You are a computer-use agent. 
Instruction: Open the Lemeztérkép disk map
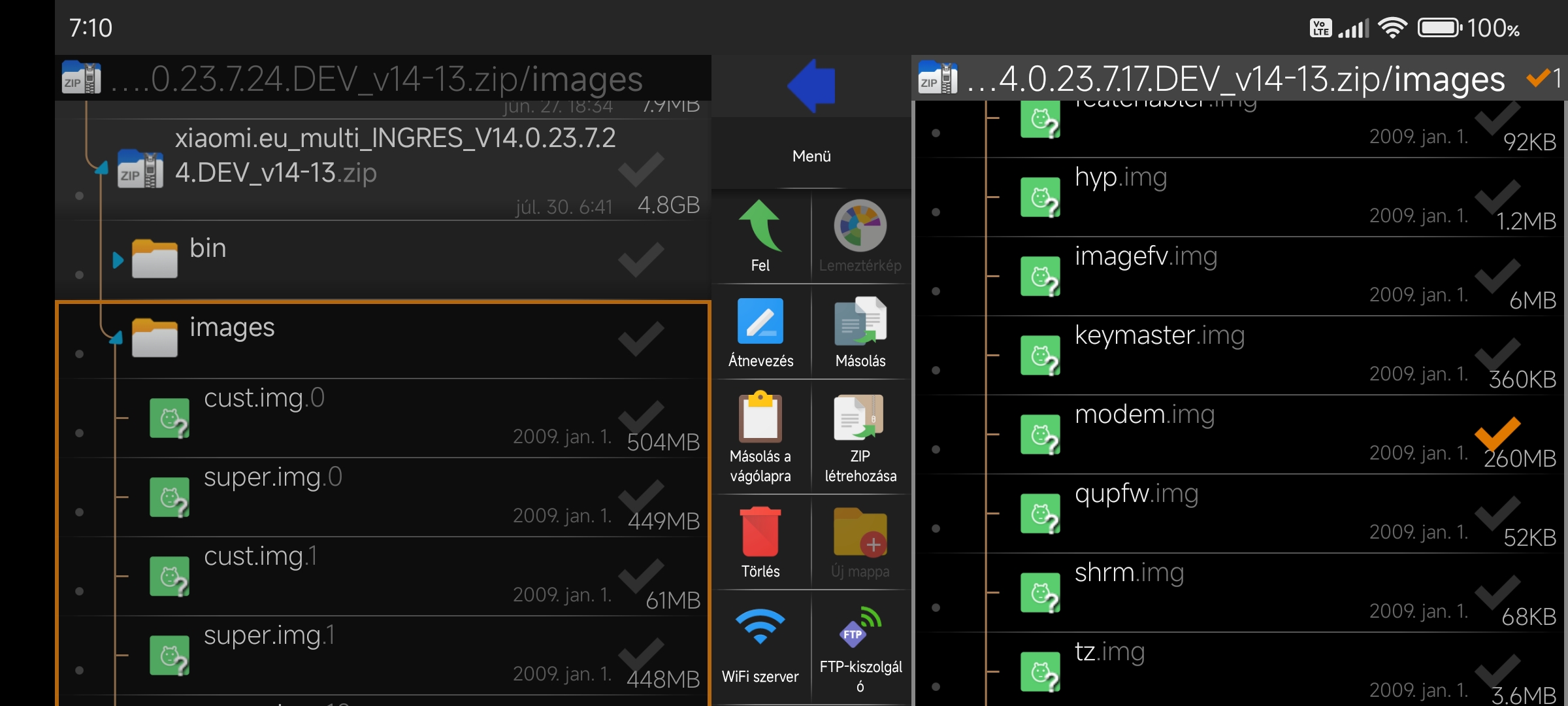click(x=860, y=236)
